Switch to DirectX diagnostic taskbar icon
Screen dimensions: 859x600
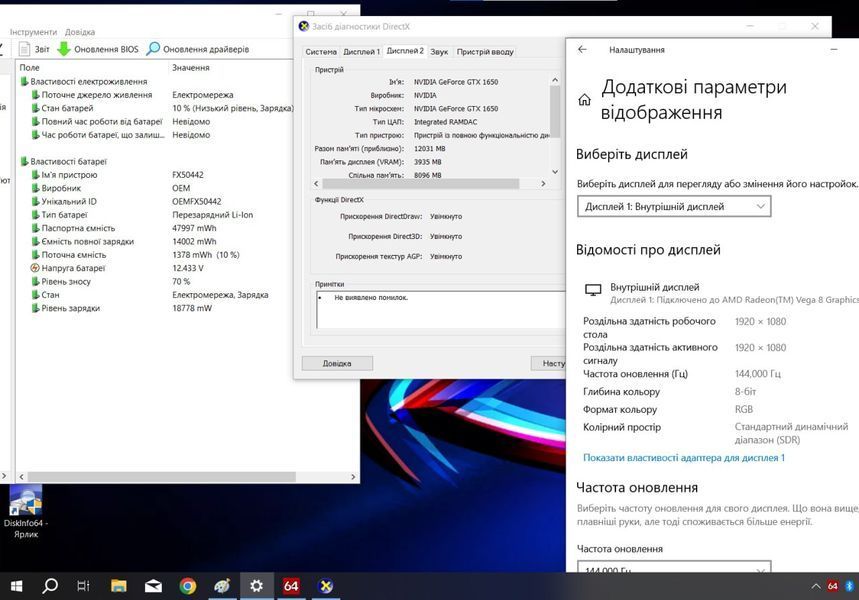tap(325, 586)
